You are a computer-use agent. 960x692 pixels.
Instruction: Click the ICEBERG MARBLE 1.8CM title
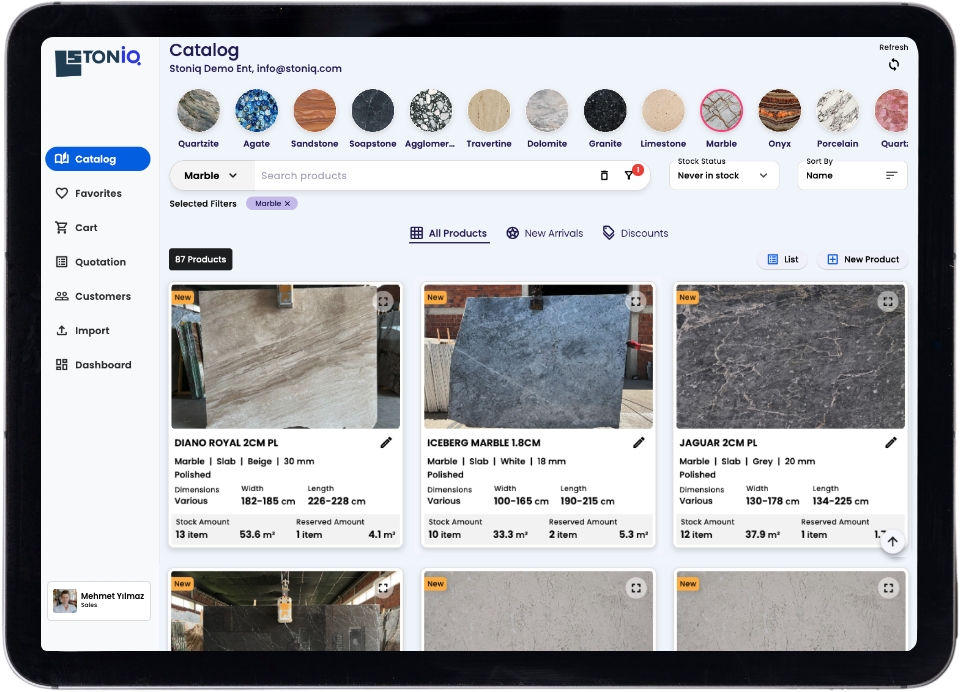(484, 443)
